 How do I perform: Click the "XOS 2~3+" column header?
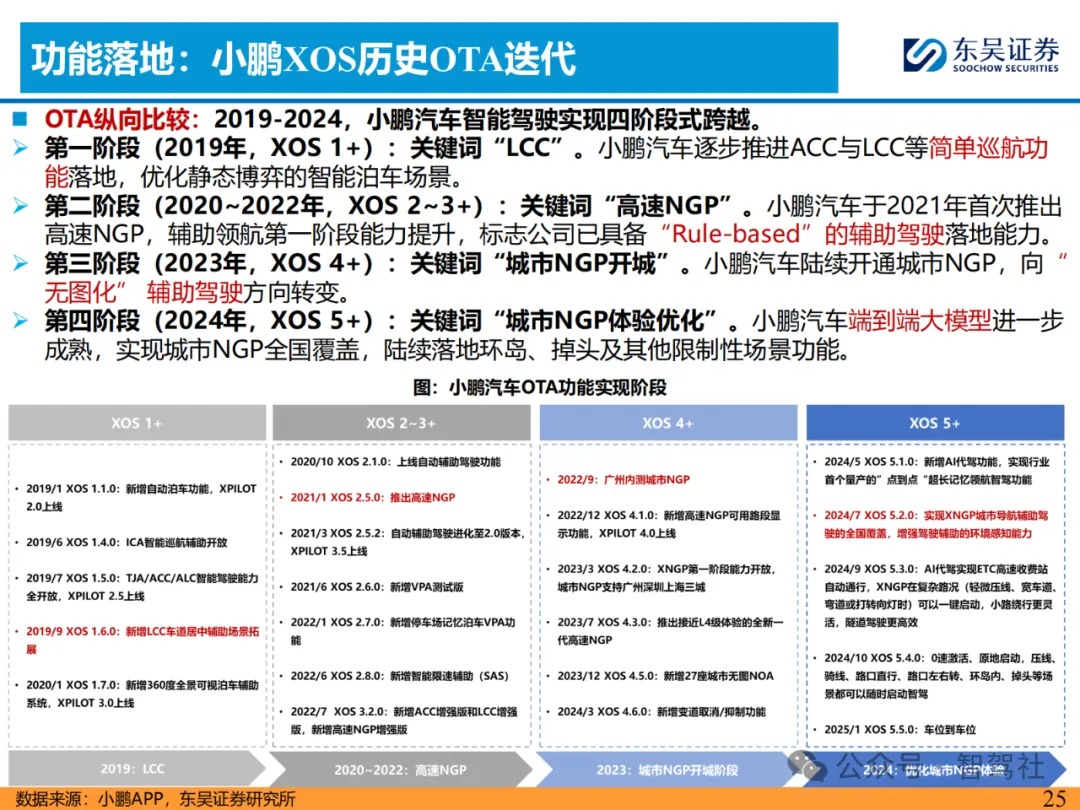402,423
